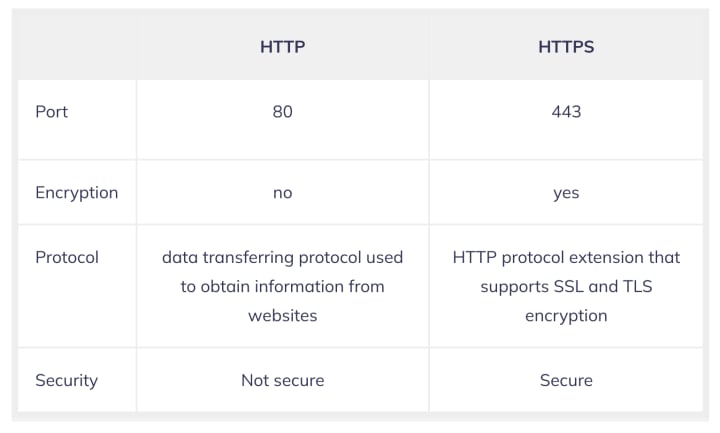This screenshot has width=720, height=433.
Task: Select the Protocol row label
Action: tap(67, 257)
